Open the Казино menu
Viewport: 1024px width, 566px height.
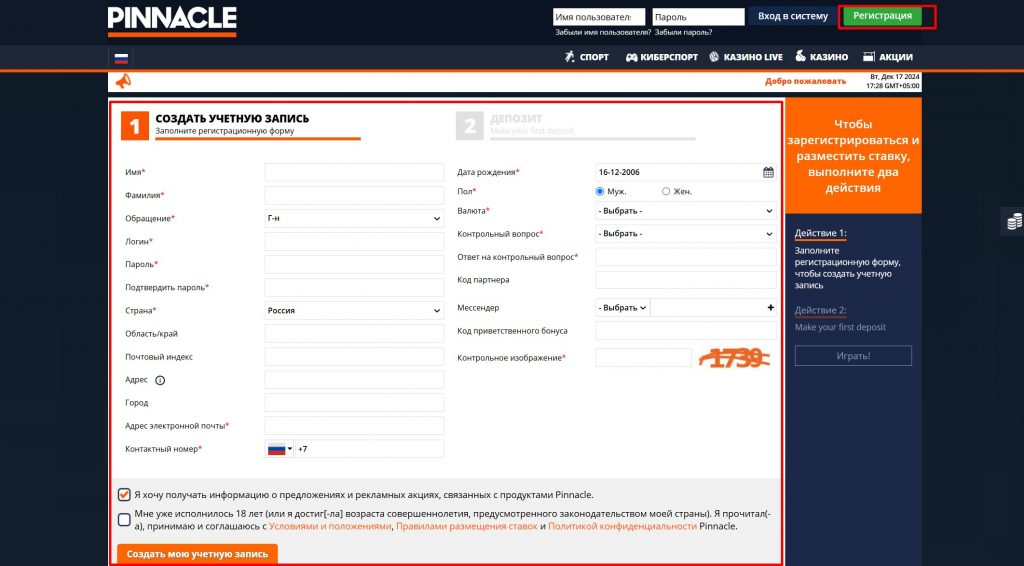pyautogui.click(x=821, y=57)
